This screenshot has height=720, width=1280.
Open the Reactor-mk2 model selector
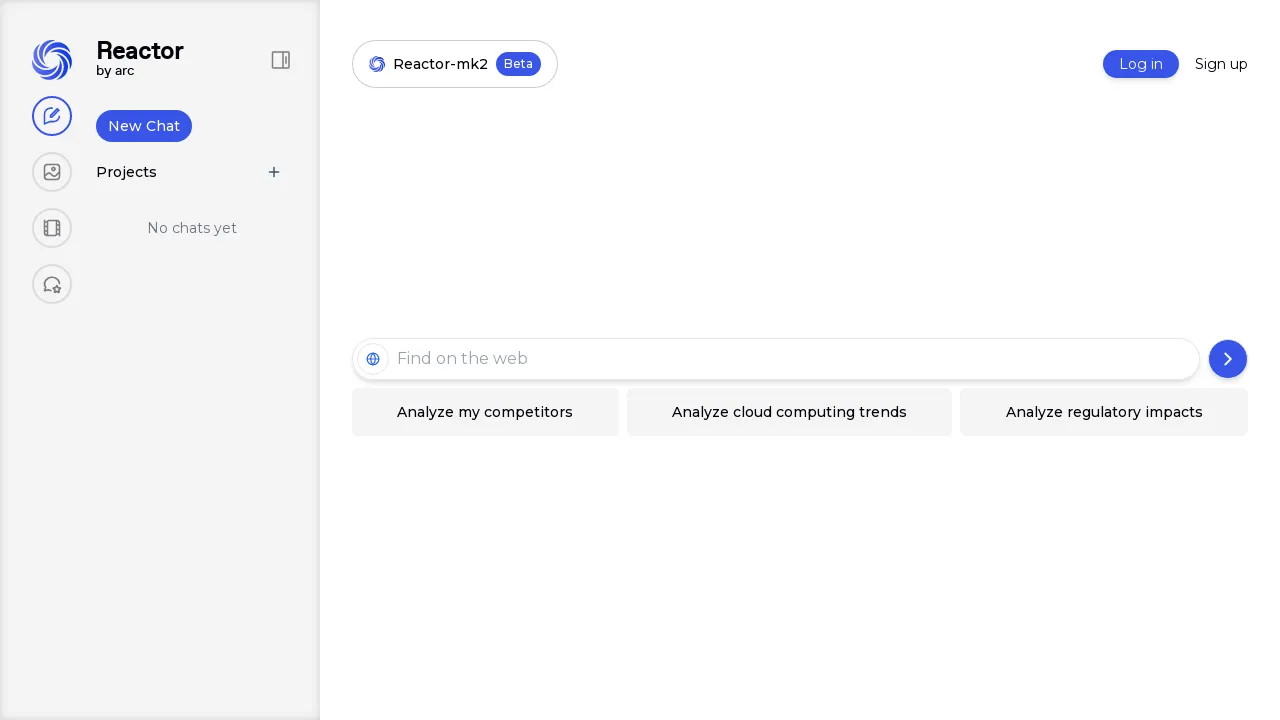tap(455, 64)
